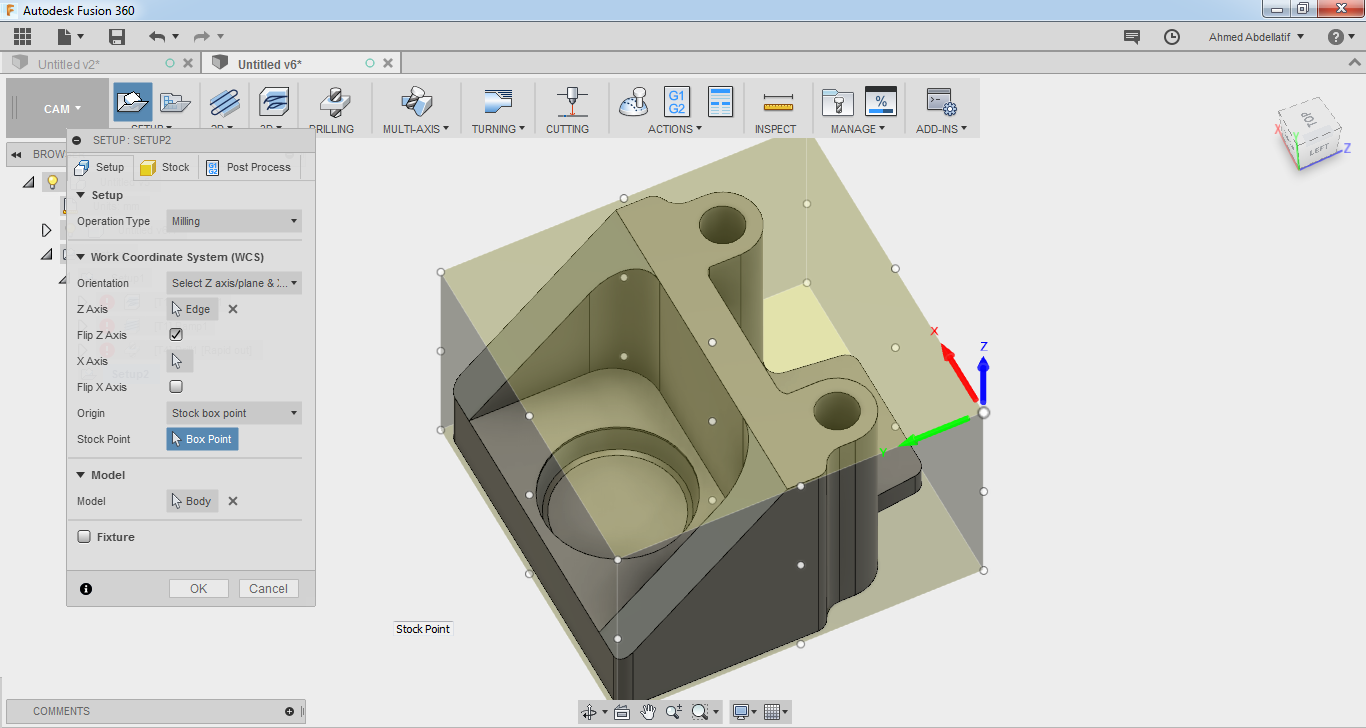Click Cancel in the Setup dialog
This screenshot has height=728, width=1366.
269,589
